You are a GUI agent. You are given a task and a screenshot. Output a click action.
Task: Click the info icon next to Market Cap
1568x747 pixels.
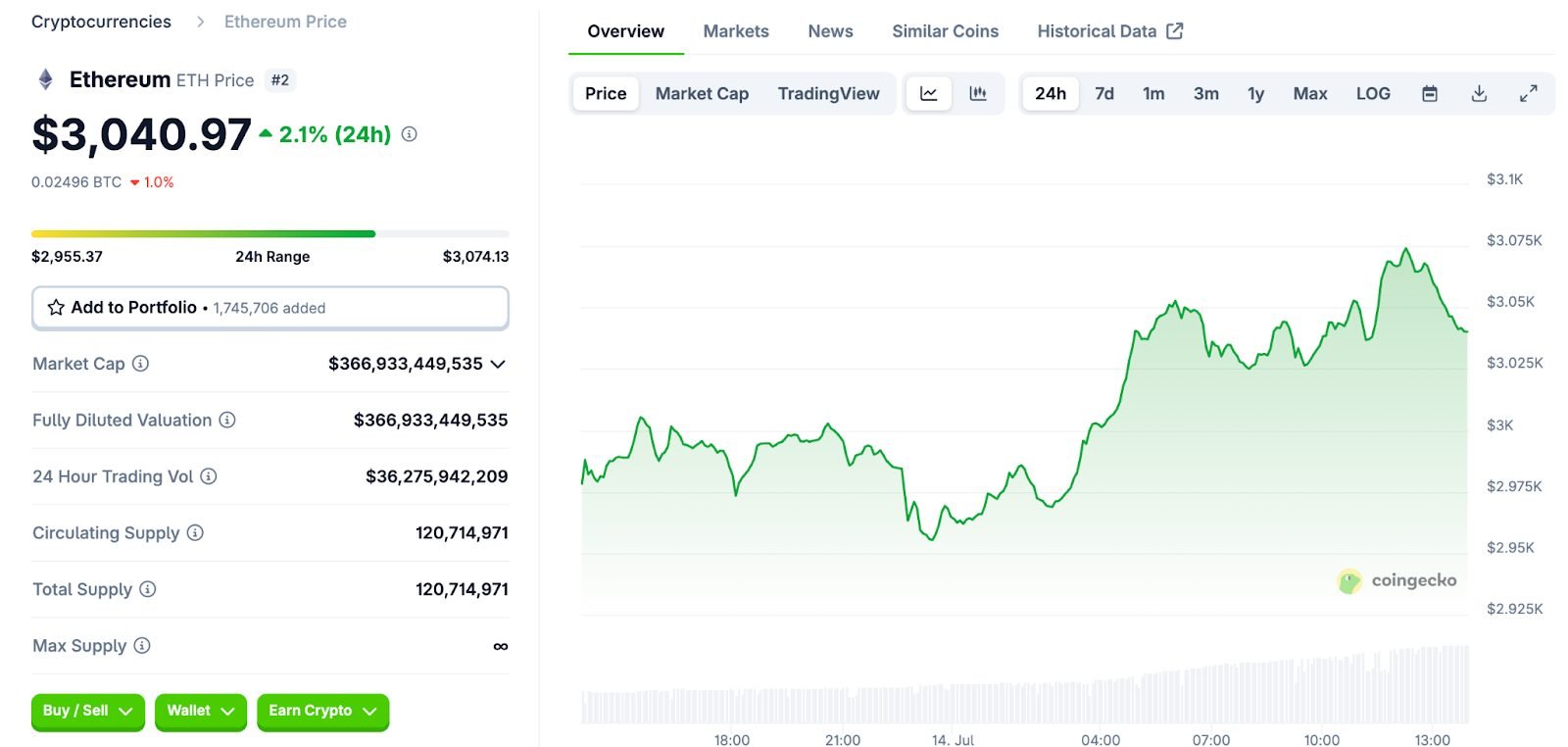tap(141, 364)
